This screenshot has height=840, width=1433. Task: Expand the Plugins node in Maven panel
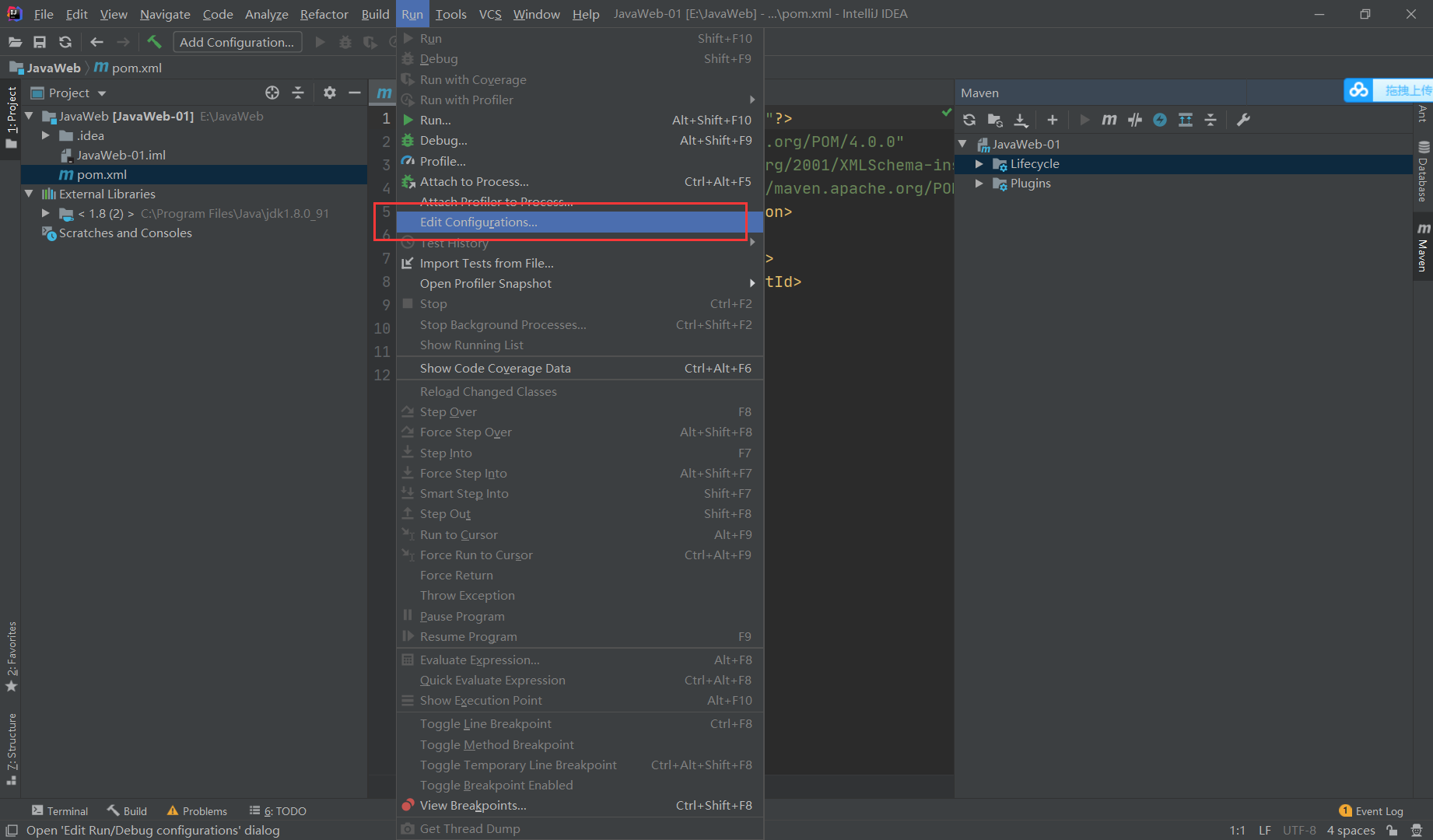pyautogui.click(x=979, y=184)
